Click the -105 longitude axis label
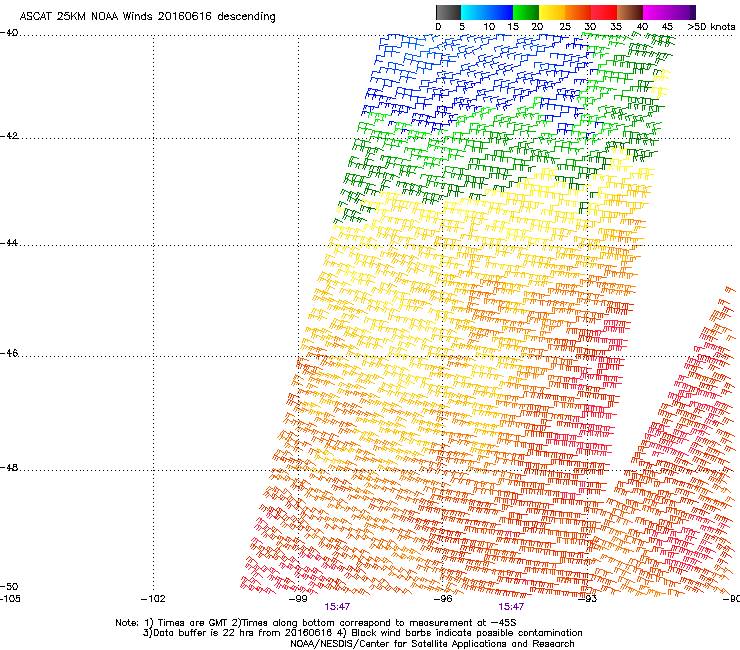The height and width of the screenshot is (650, 740). [x=10, y=599]
